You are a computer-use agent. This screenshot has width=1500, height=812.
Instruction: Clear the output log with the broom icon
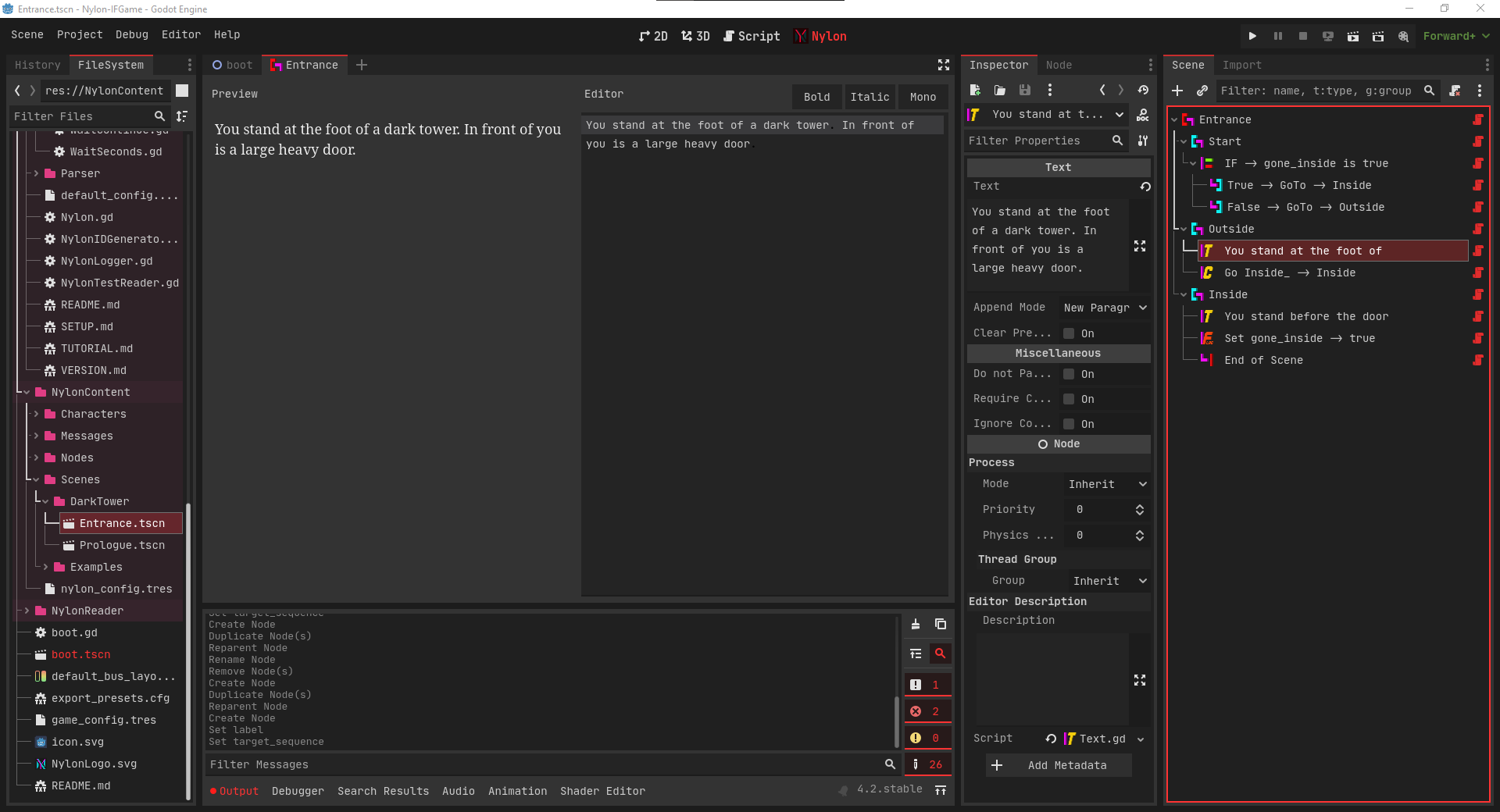click(916, 624)
